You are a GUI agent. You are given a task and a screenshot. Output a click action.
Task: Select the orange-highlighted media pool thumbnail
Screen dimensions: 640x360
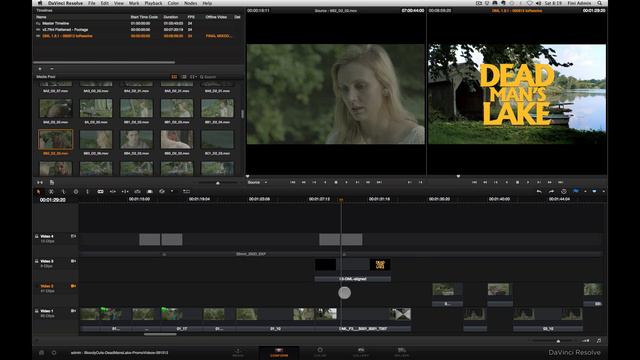[56, 140]
